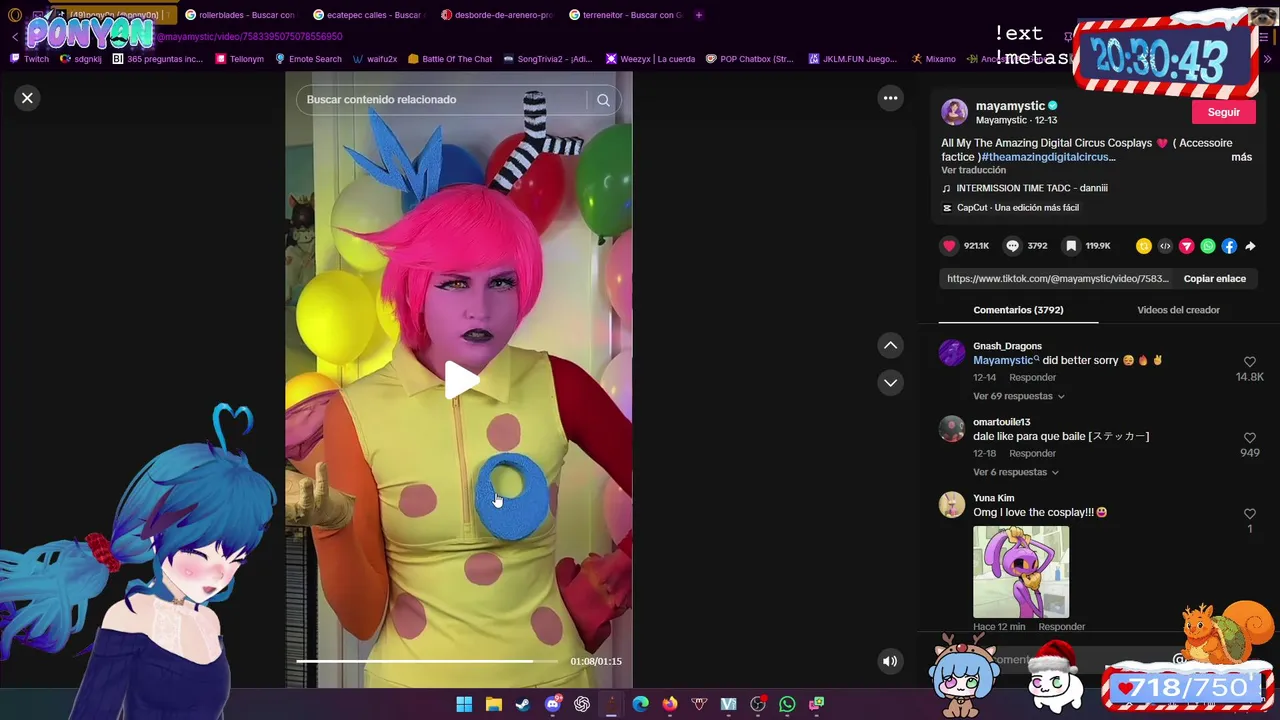The width and height of the screenshot is (1280, 720).
Task: Click Ver traducción link
Action: click(x=973, y=170)
